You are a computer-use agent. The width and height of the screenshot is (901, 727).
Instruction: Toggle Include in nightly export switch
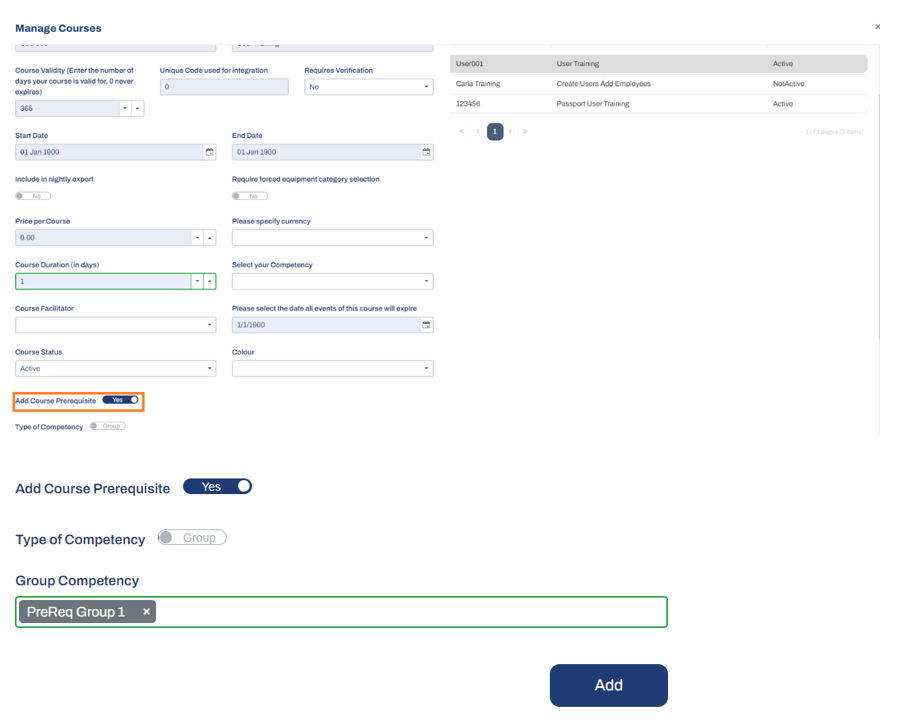(x=33, y=197)
